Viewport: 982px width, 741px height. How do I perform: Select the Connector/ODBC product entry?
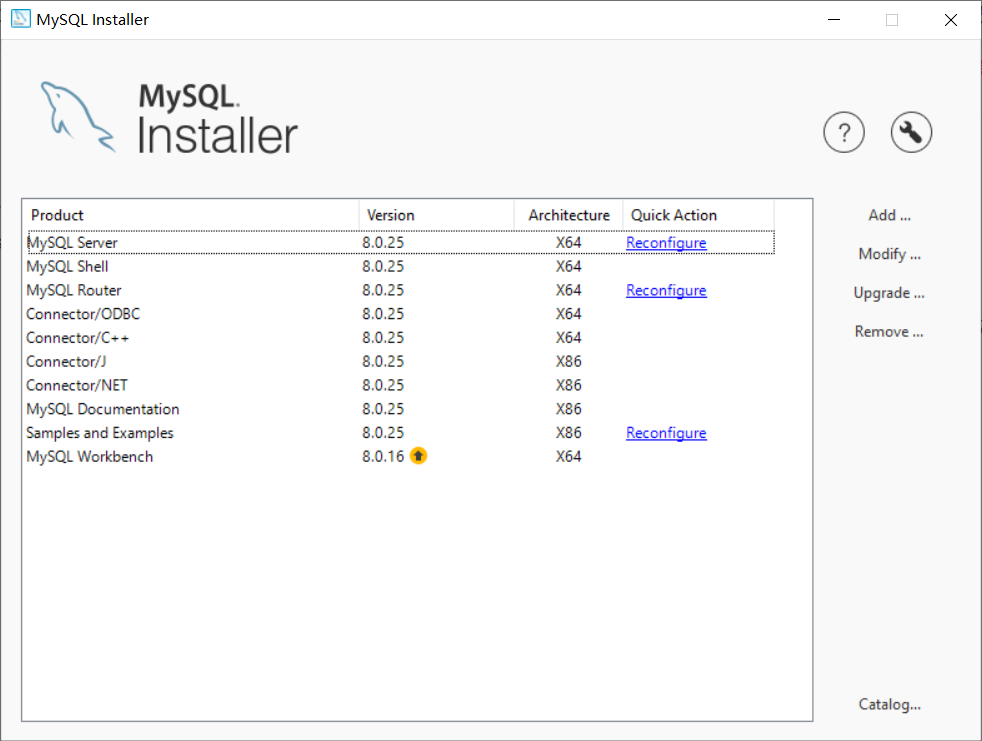pyautogui.click(x=150, y=313)
